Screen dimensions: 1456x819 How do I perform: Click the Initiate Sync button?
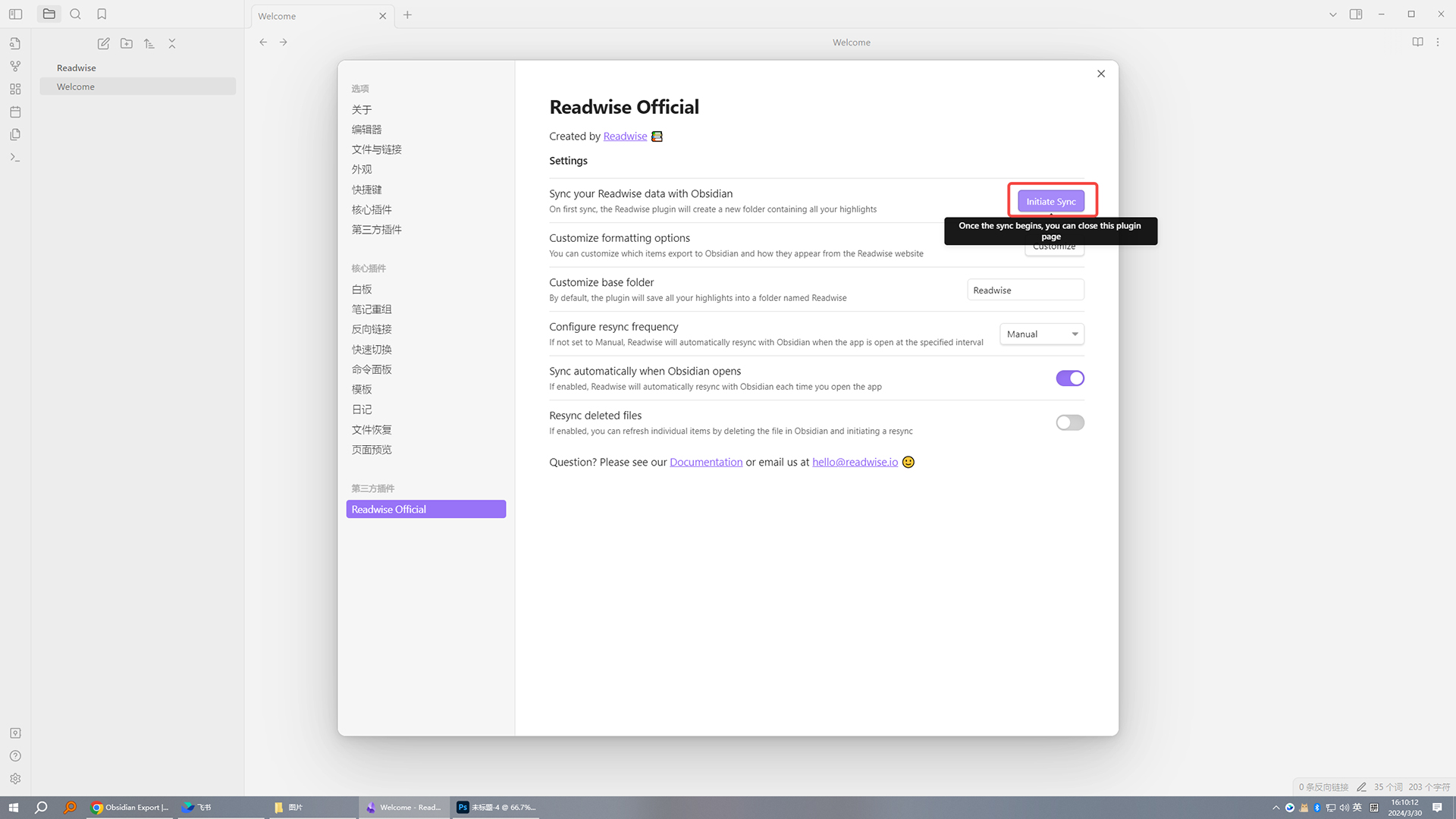1050,201
